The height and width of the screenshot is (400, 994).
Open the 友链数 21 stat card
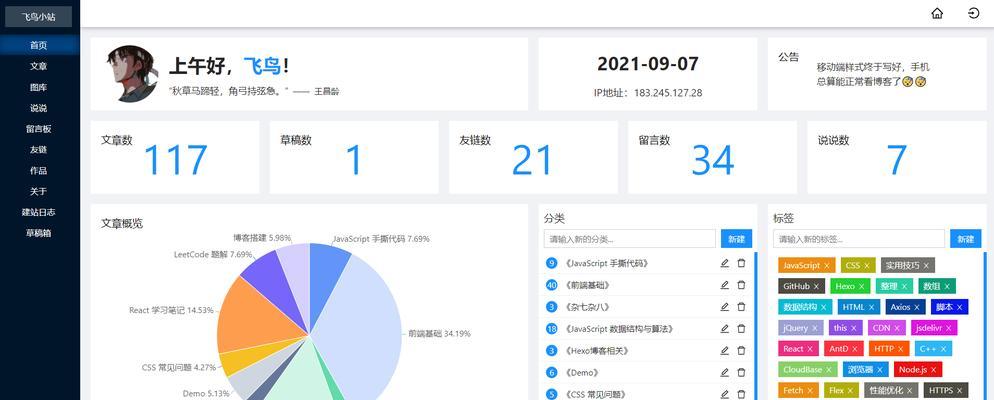point(533,157)
